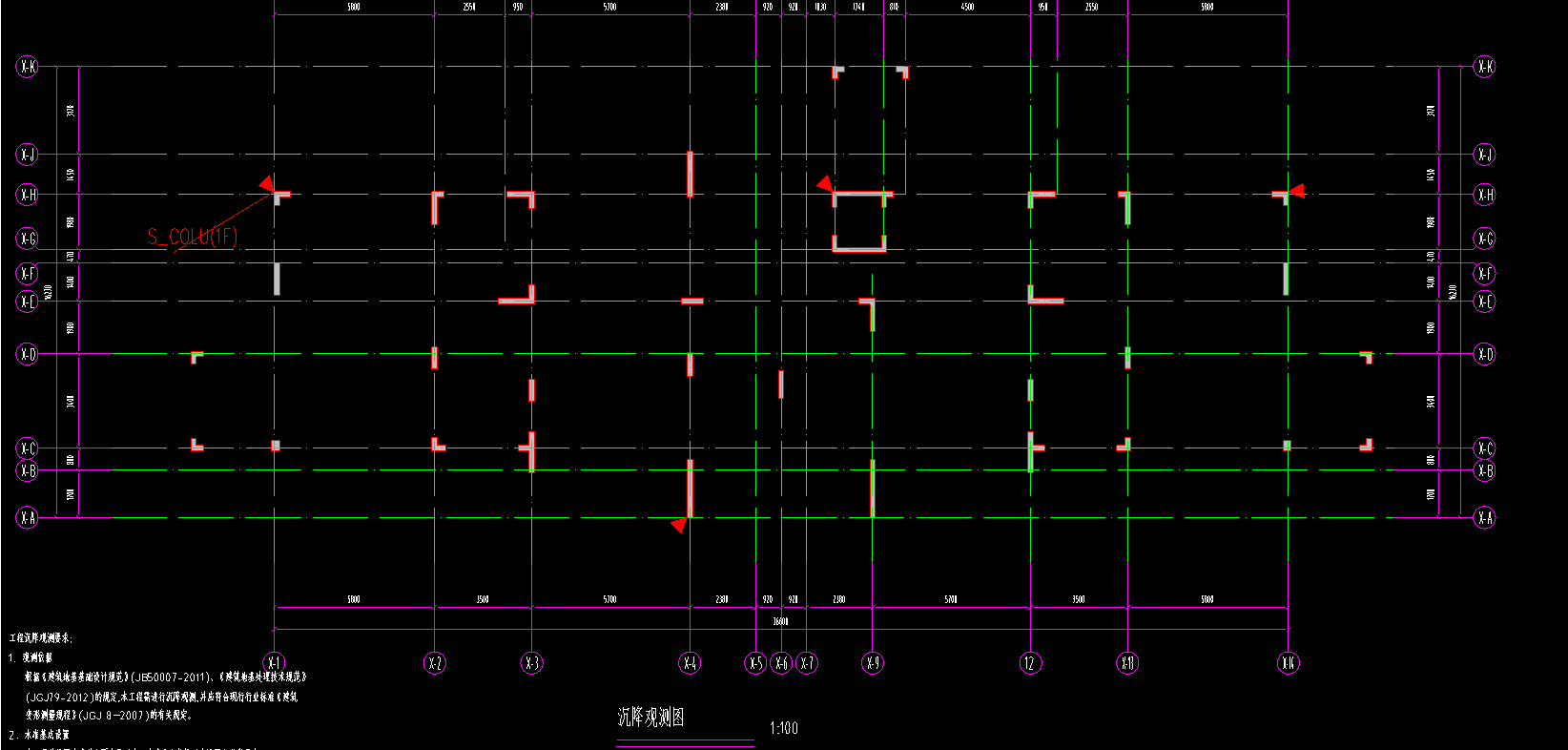Pick the X-2 axis bubble
1568x750 pixels.
[435, 663]
